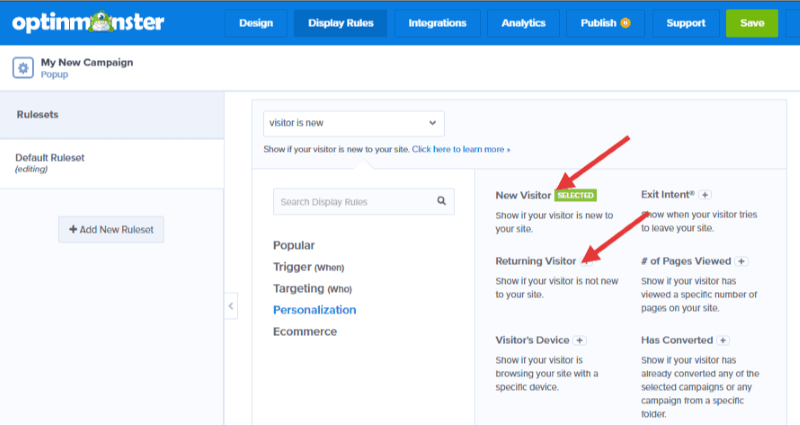Click Add New Ruleset button
Screen dimensions: 800x425
(x=111, y=230)
